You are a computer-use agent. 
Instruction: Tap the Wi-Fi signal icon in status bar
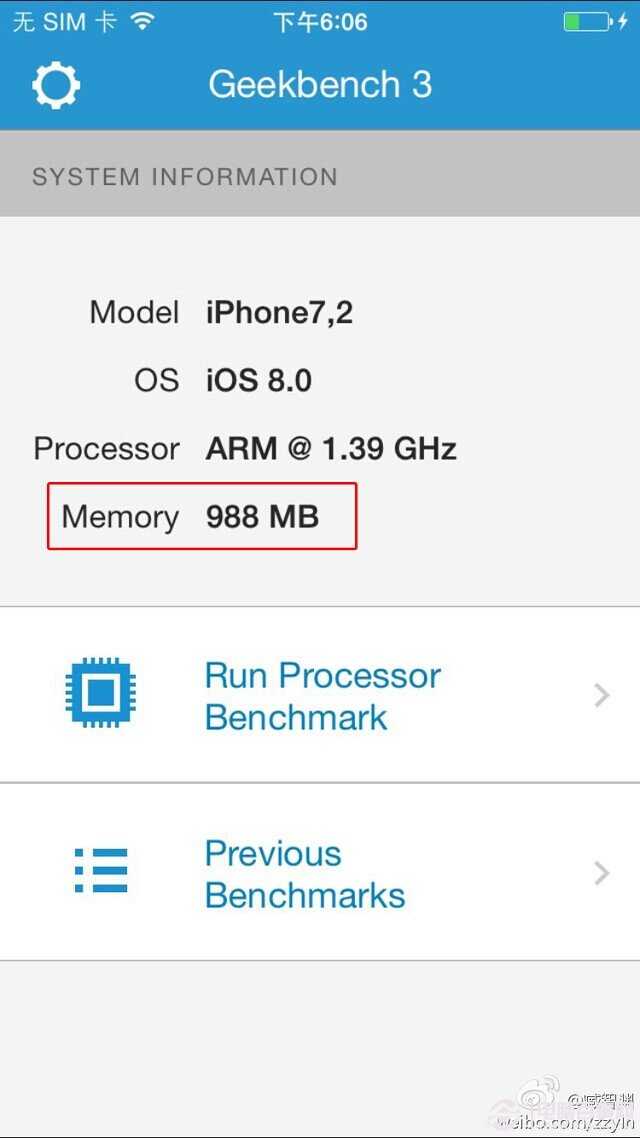144,21
